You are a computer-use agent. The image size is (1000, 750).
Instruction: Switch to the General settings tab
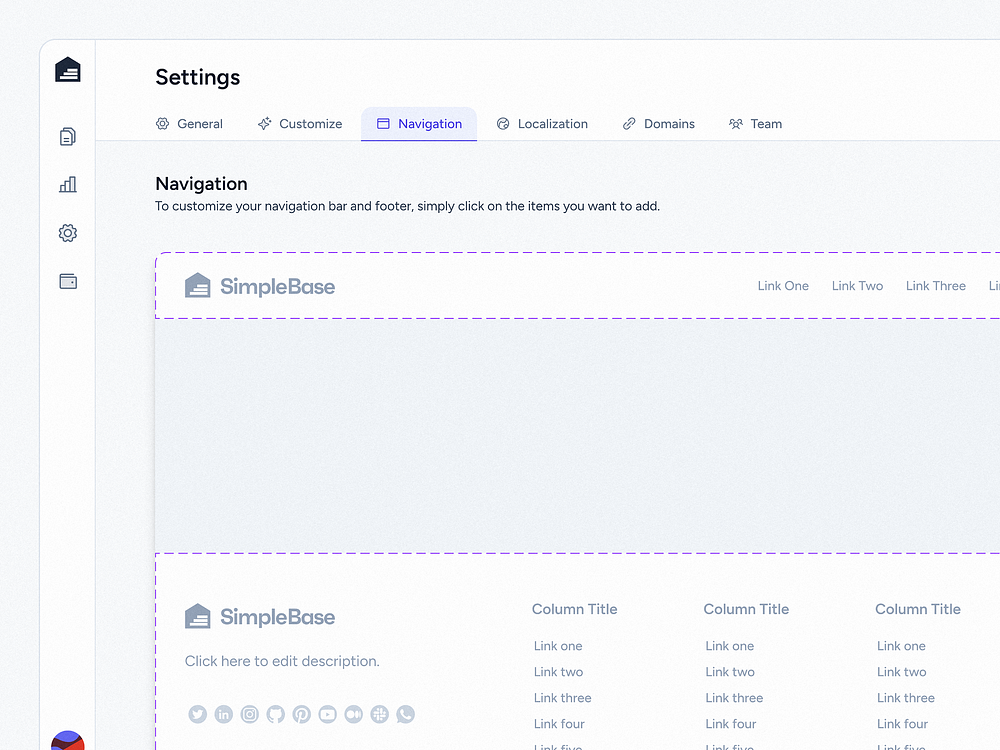pos(190,123)
